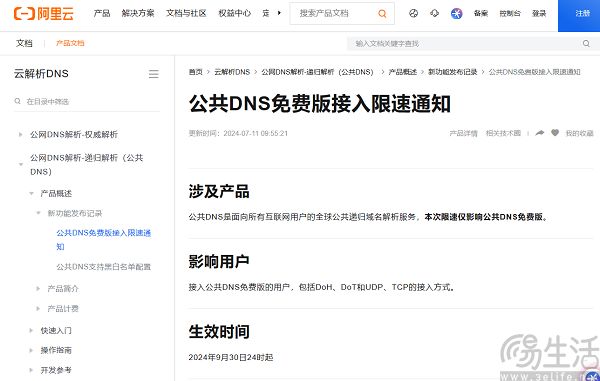Screen dimensions: 600x381
Task: Click 公网DNS解析-递归解析 breadcrumb
Action: [317, 72]
